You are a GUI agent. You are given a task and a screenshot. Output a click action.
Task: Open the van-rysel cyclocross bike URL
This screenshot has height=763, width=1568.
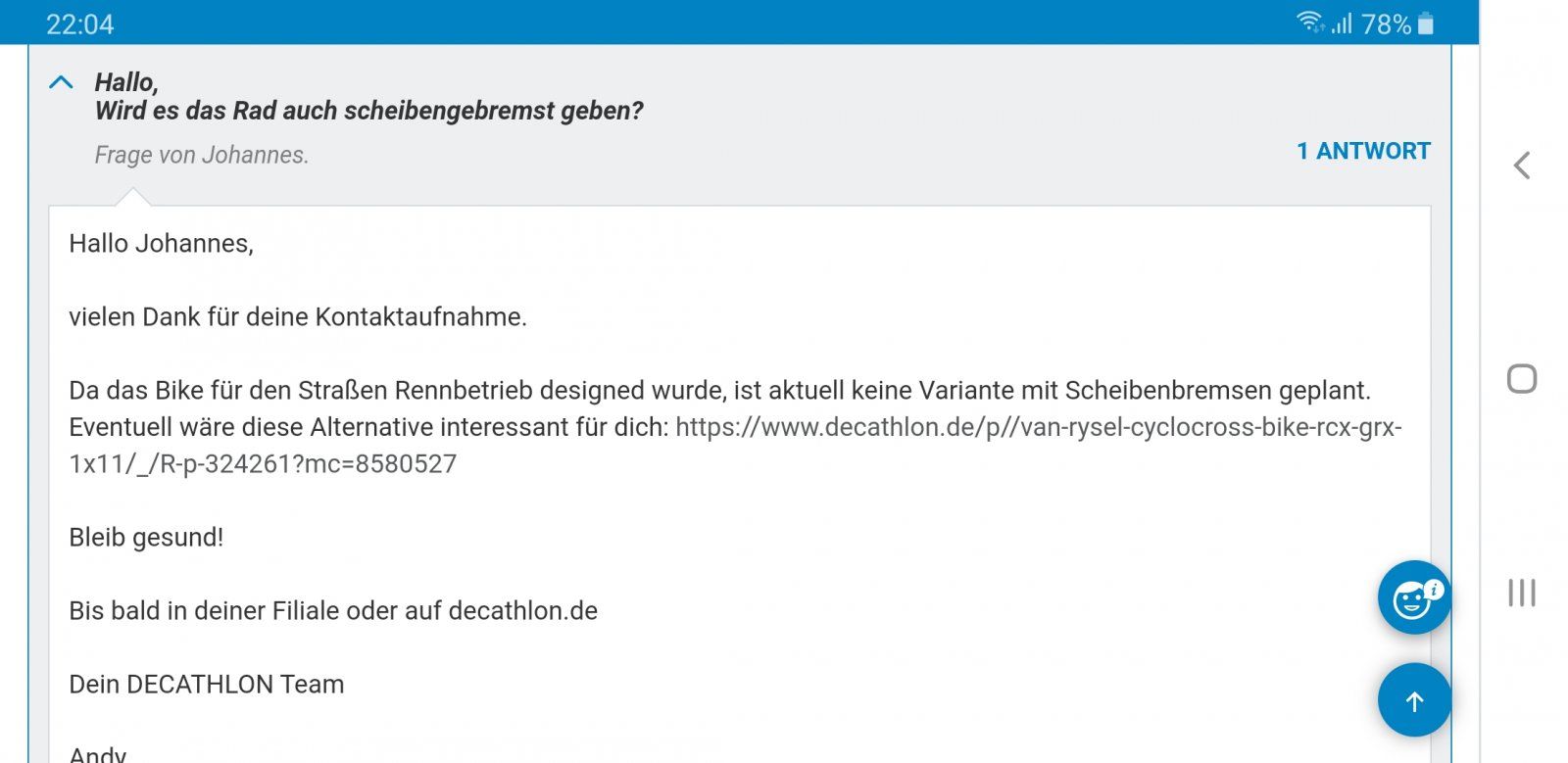pyautogui.click(x=1038, y=428)
